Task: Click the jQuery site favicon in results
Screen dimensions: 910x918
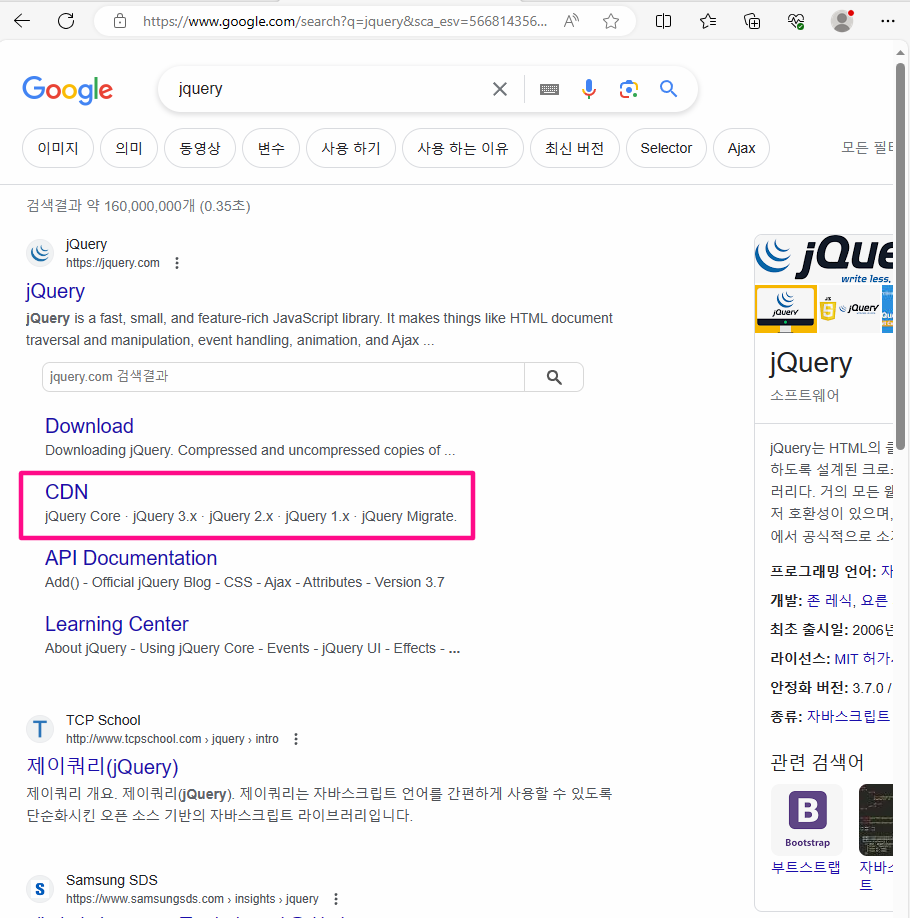Action: 40,253
